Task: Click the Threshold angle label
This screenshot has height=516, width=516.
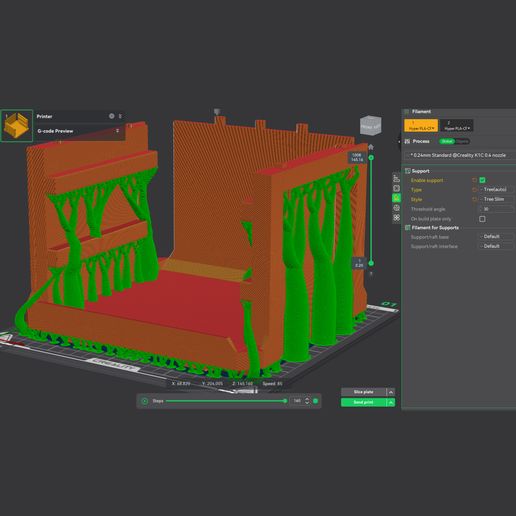Action: [428, 209]
